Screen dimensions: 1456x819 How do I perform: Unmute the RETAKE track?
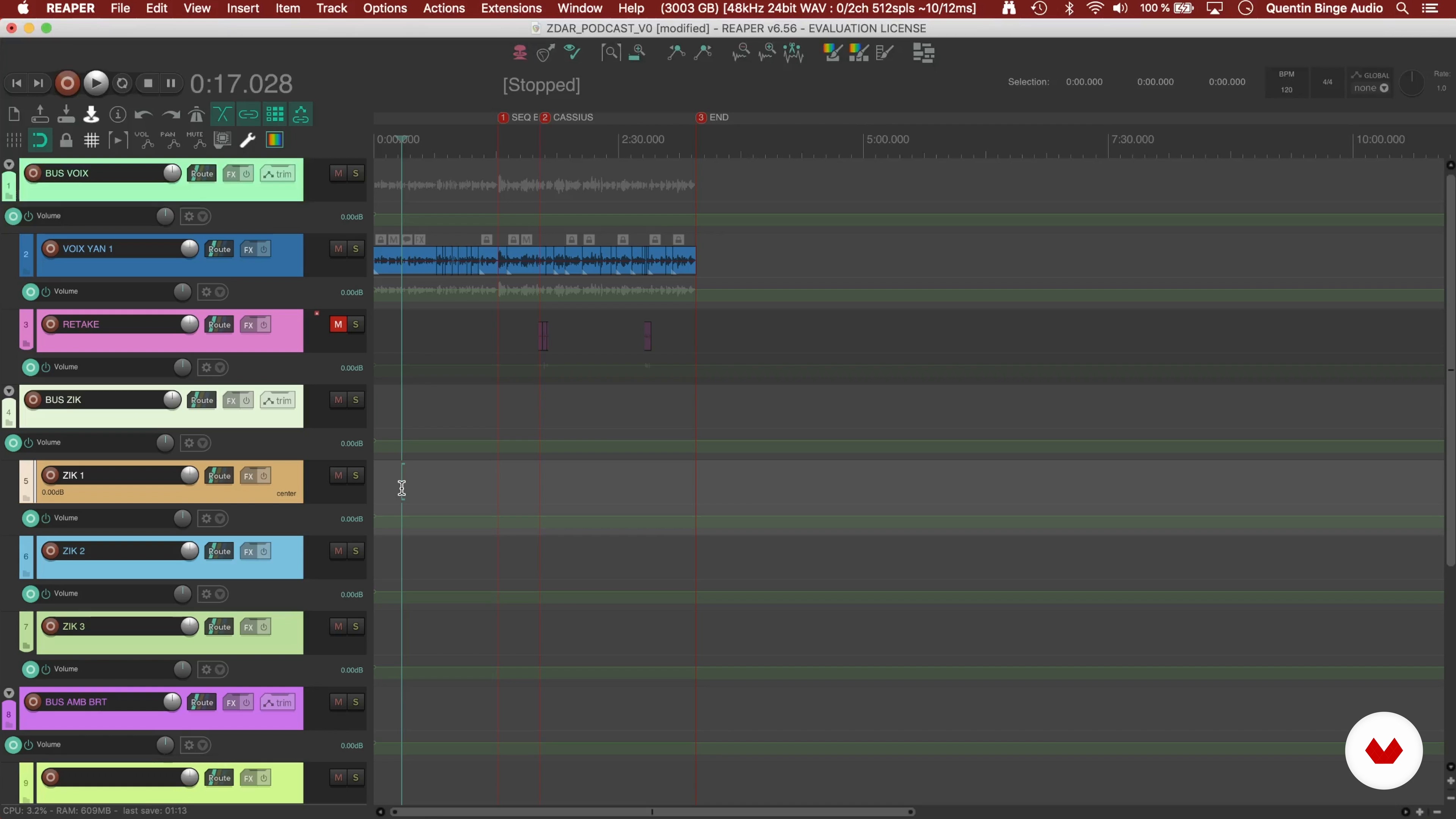click(x=338, y=325)
